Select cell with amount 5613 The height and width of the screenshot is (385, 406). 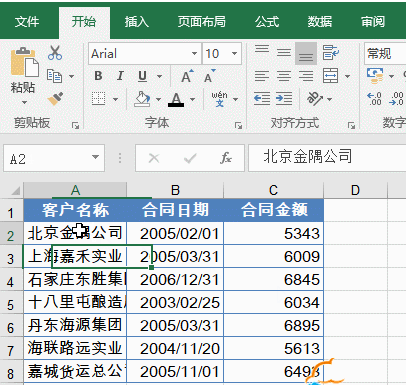[274, 348]
